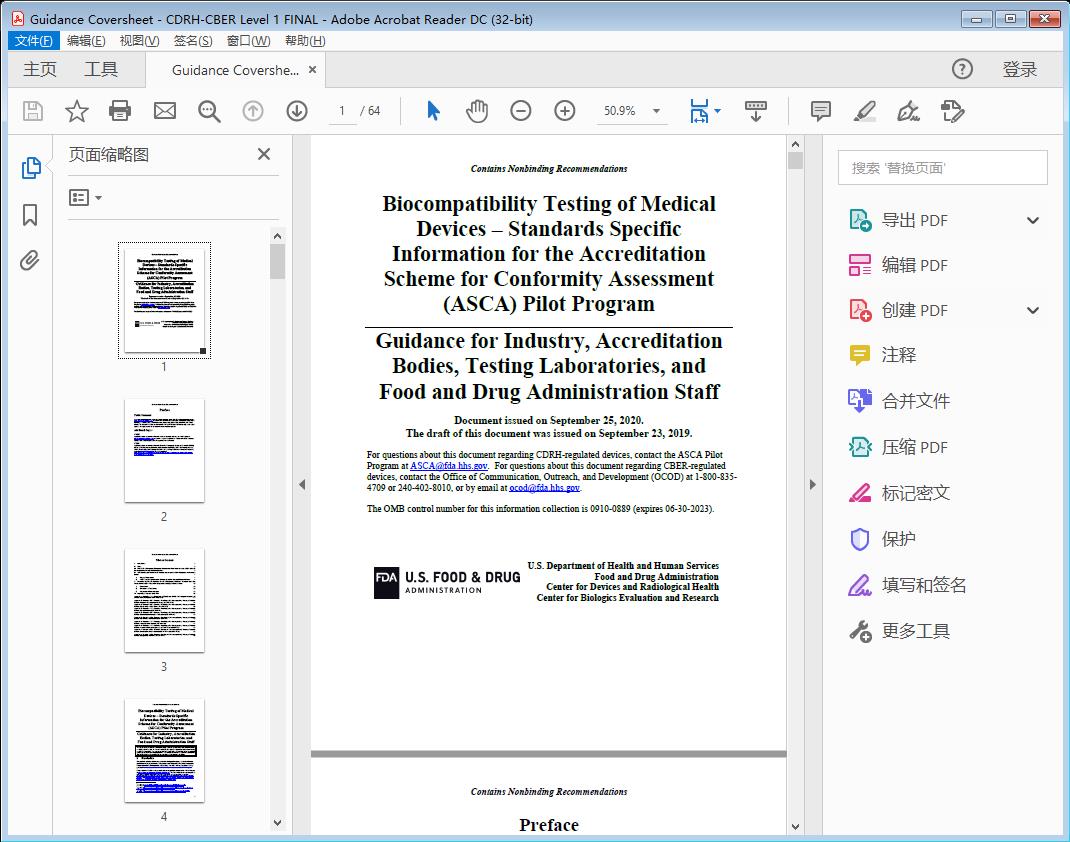Select the page 3 thumbnail

click(x=164, y=600)
